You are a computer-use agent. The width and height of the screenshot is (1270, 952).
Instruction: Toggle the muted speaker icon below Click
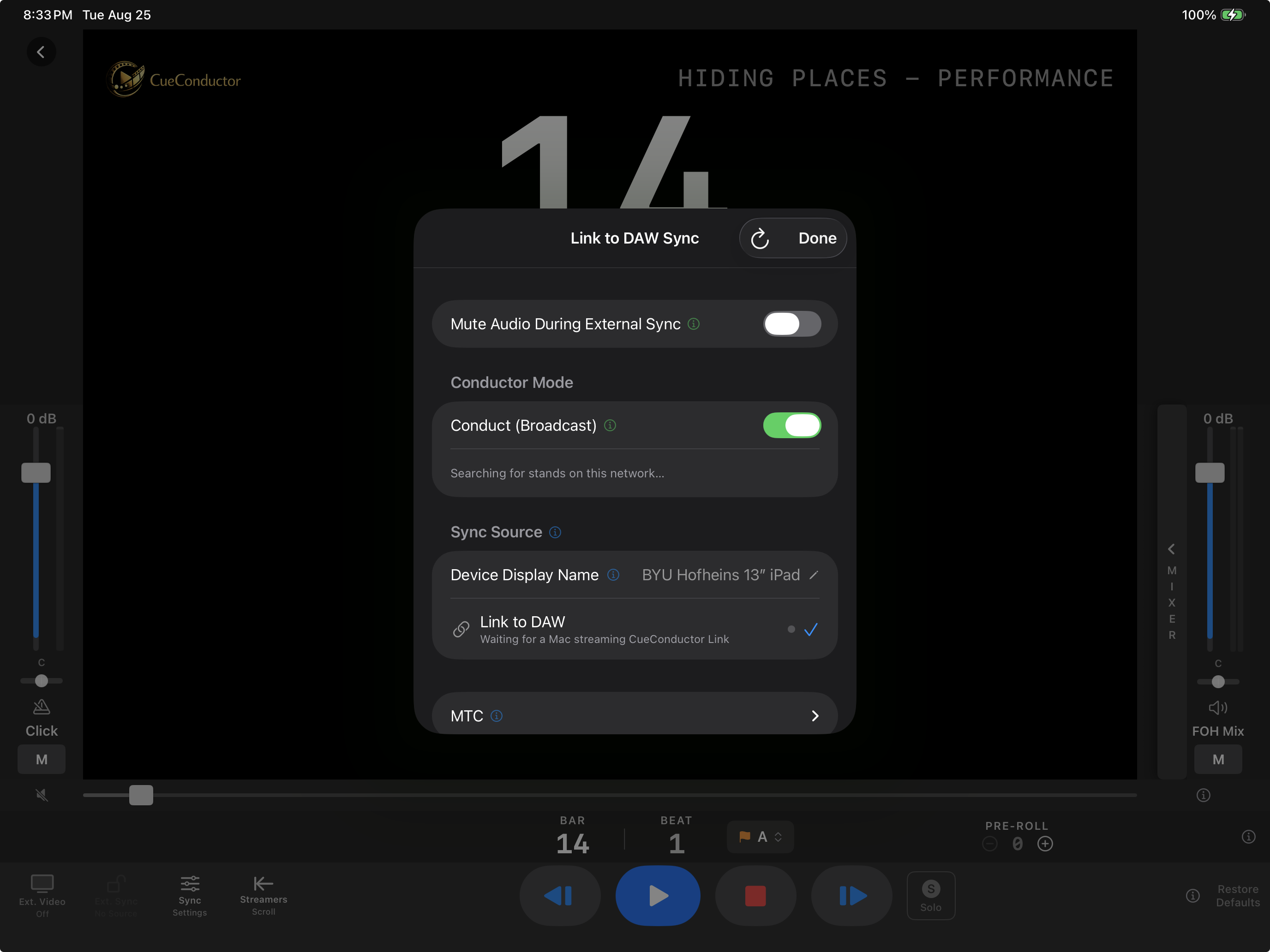coord(42,795)
